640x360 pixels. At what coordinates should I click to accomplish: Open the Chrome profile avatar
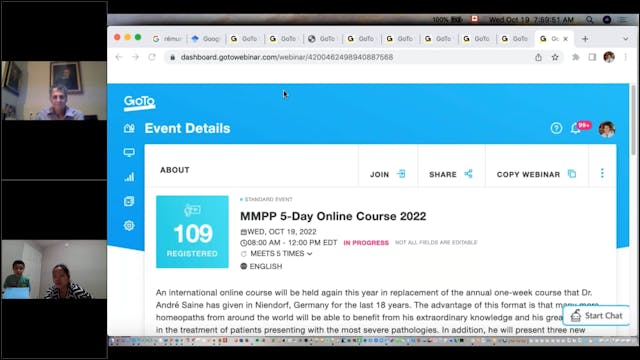pyautogui.click(x=609, y=57)
